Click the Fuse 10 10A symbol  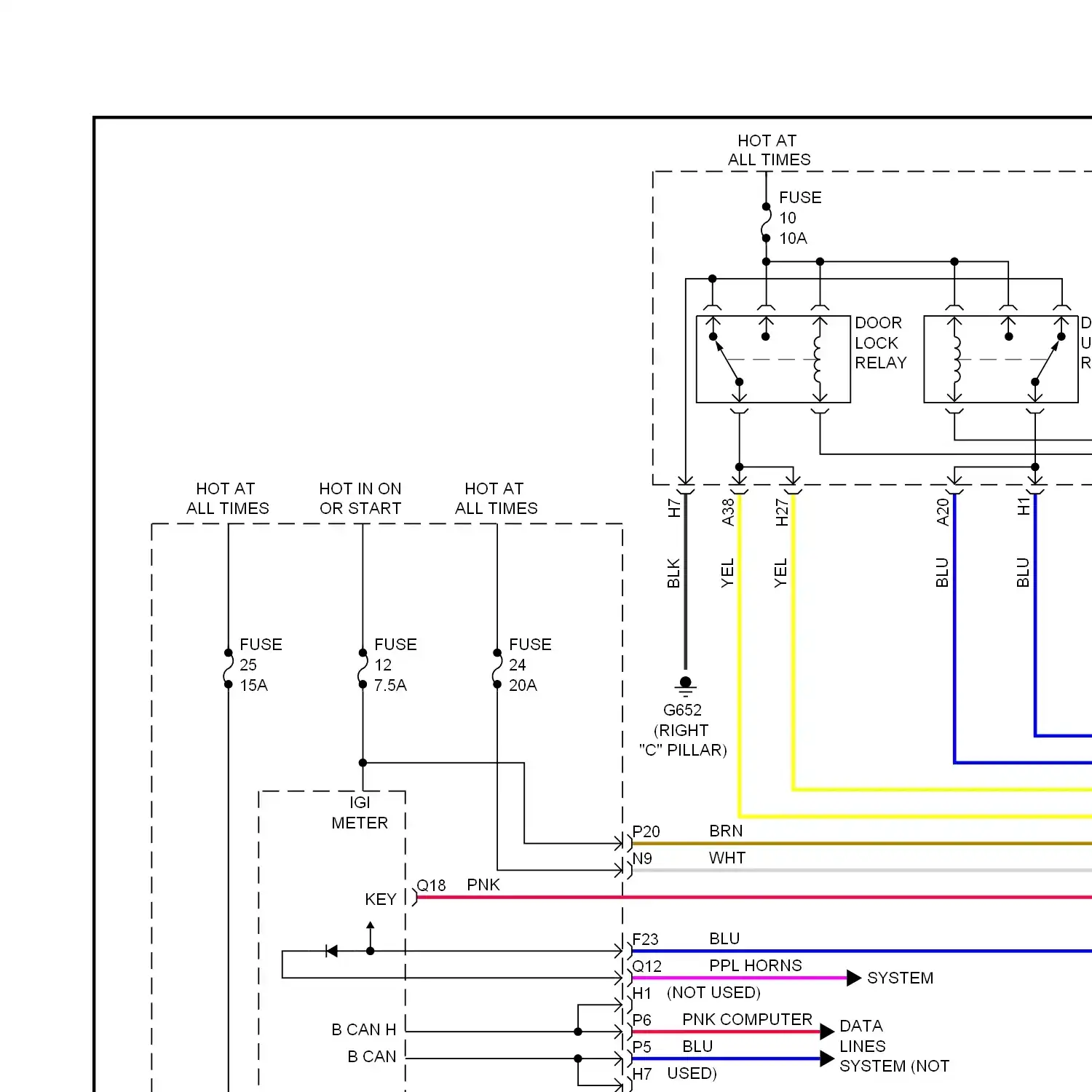click(x=766, y=222)
